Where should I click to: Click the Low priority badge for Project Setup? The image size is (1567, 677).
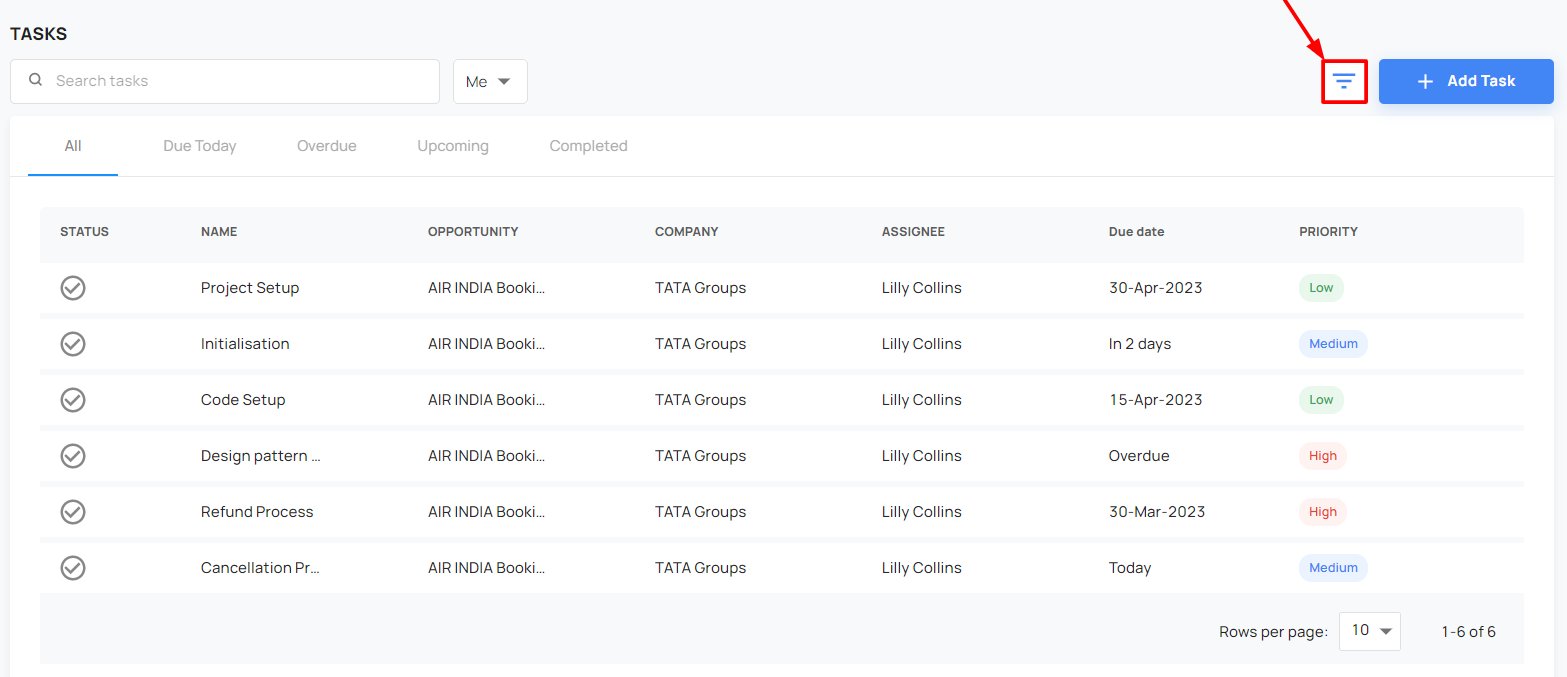click(1321, 288)
